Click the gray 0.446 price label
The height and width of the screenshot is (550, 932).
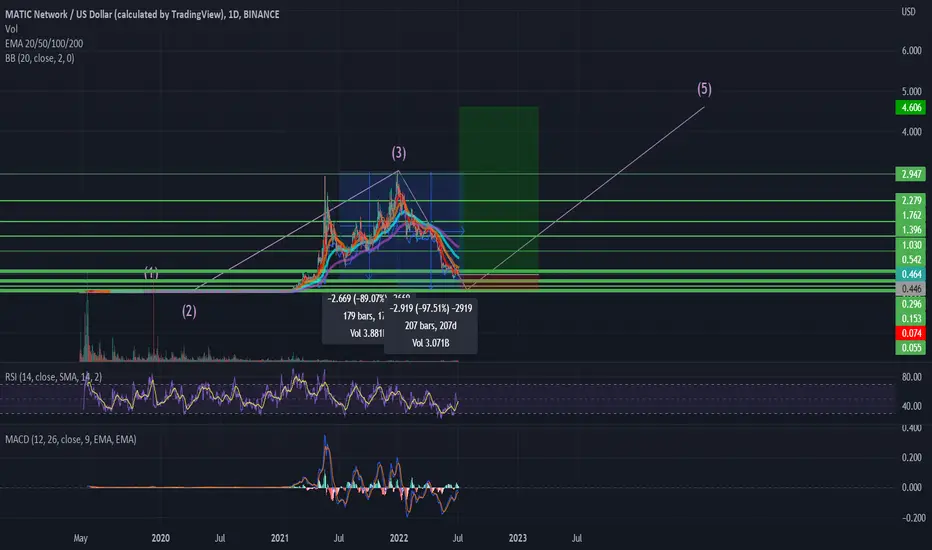[x=911, y=289]
